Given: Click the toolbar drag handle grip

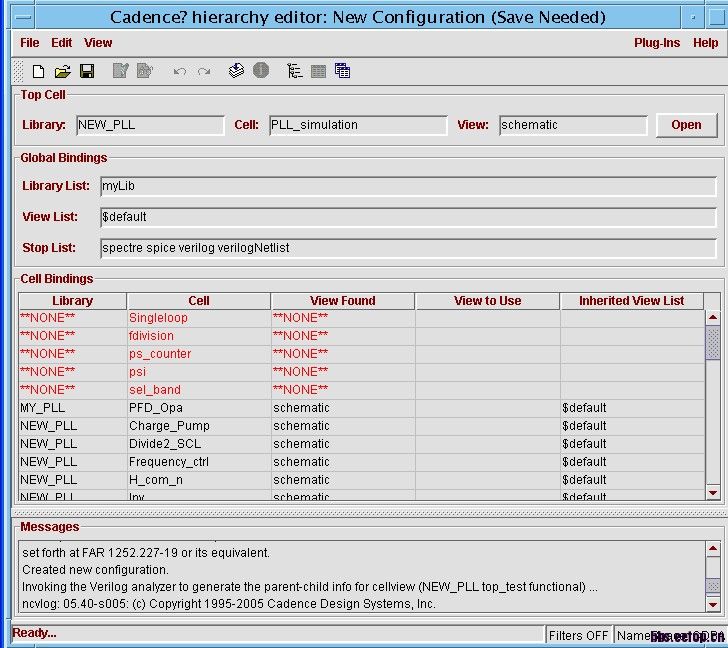Looking at the screenshot, I should pos(18,71).
